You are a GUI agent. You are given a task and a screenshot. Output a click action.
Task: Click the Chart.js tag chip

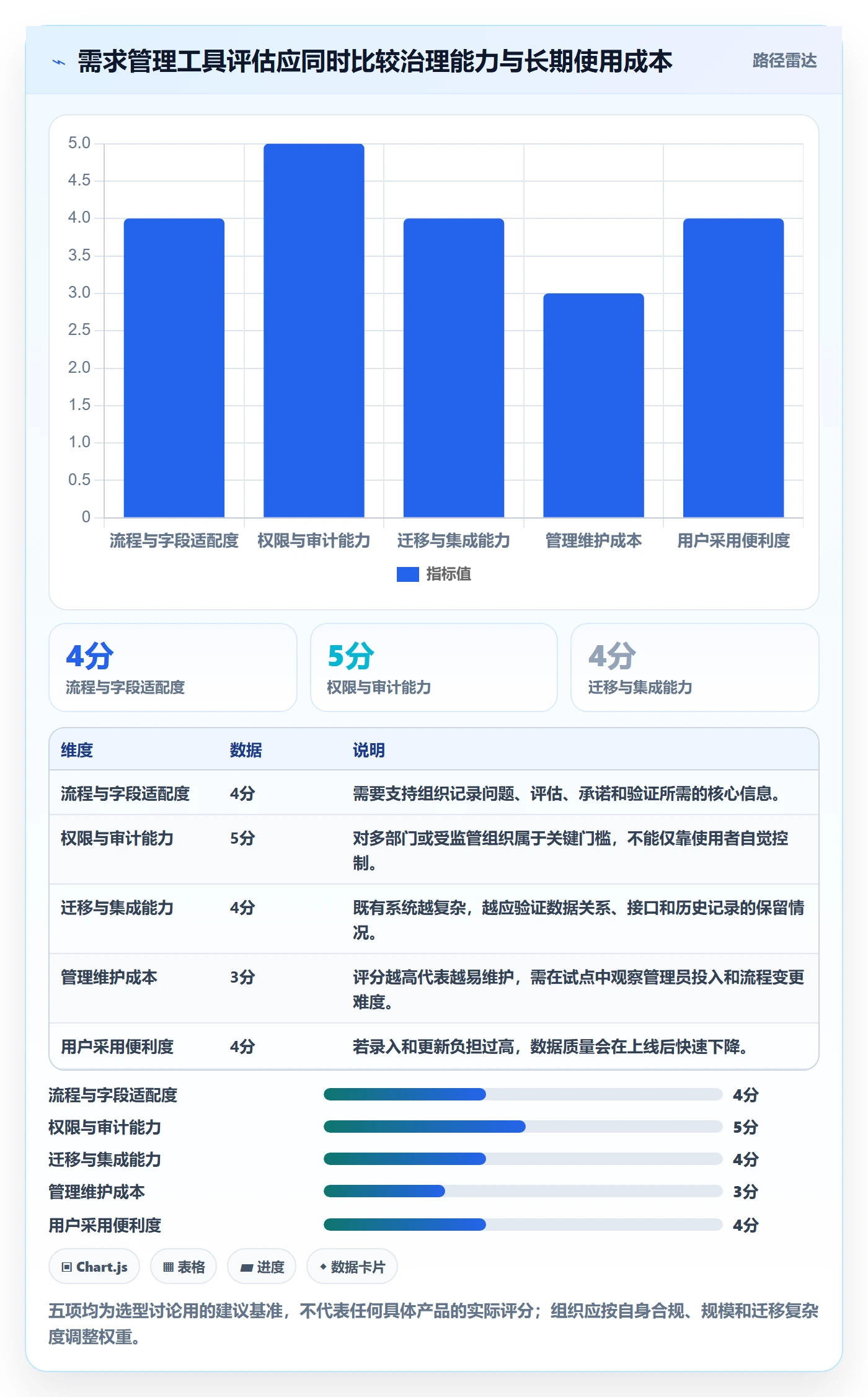[94, 1267]
